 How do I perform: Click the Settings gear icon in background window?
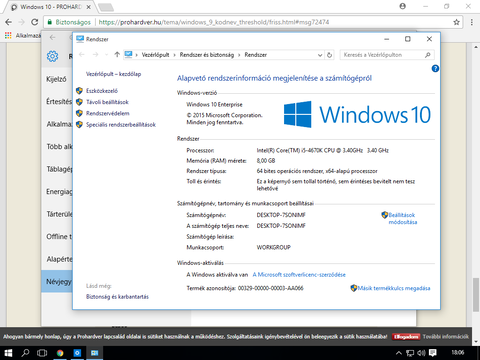[x=52, y=56]
